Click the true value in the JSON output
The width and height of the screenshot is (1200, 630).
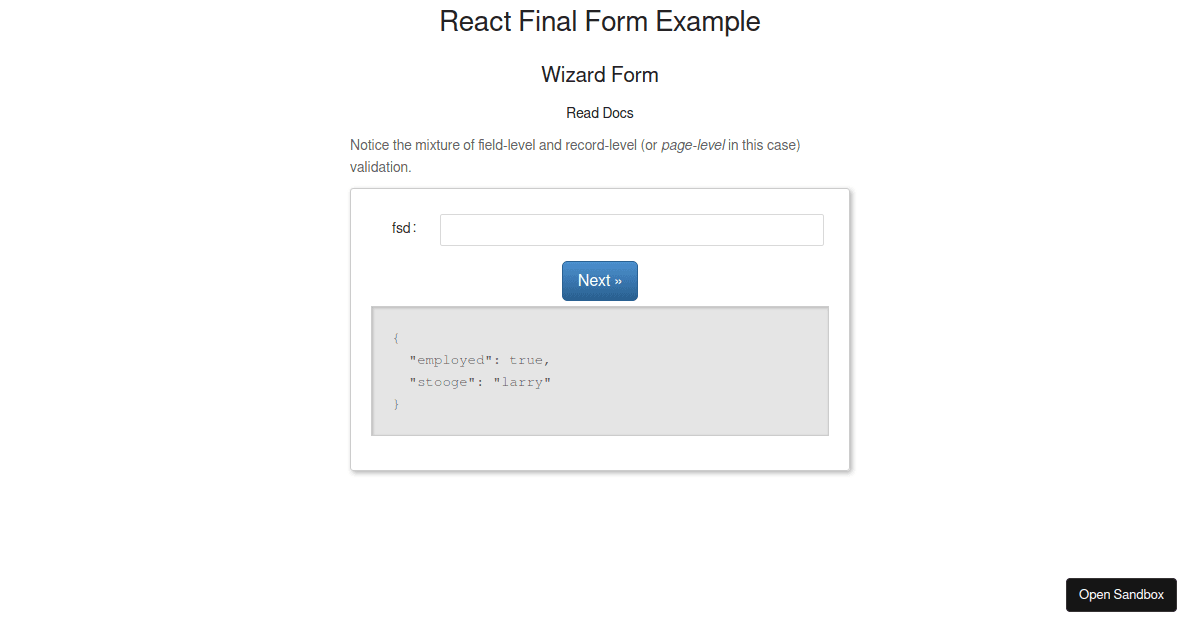tap(526, 360)
